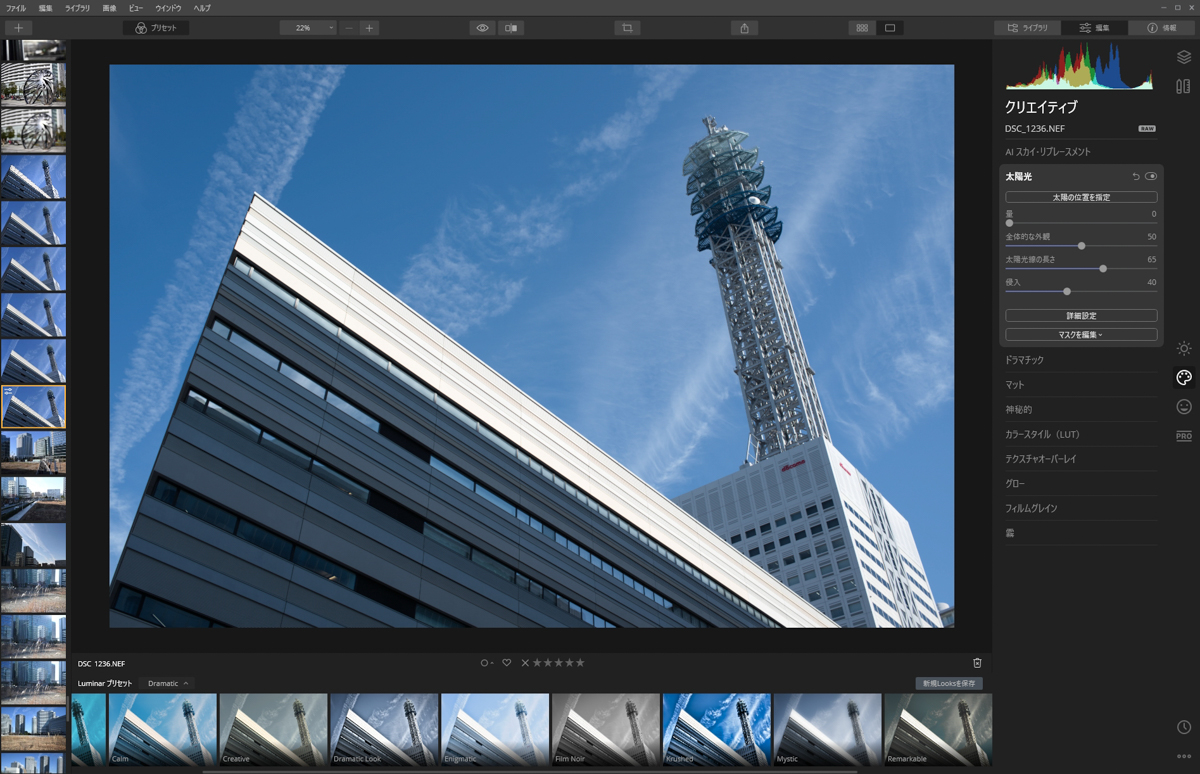Open the 22% zoom level dropdown
The height and width of the screenshot is (774, 1200).
coord(308,28)
